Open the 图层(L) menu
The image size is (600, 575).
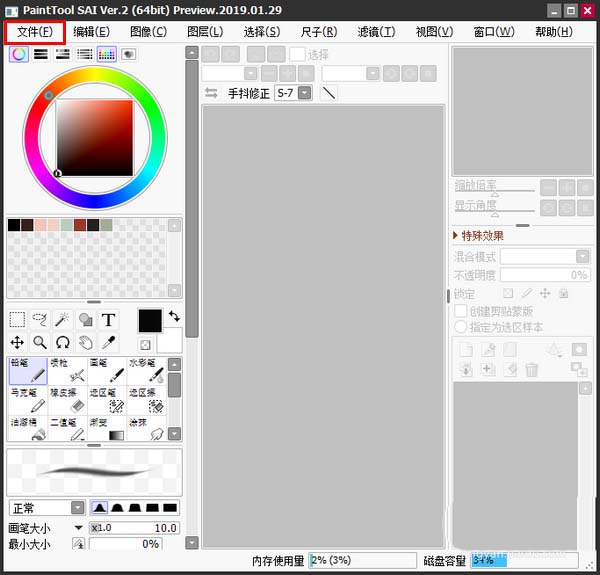click(x=205, y=32)
